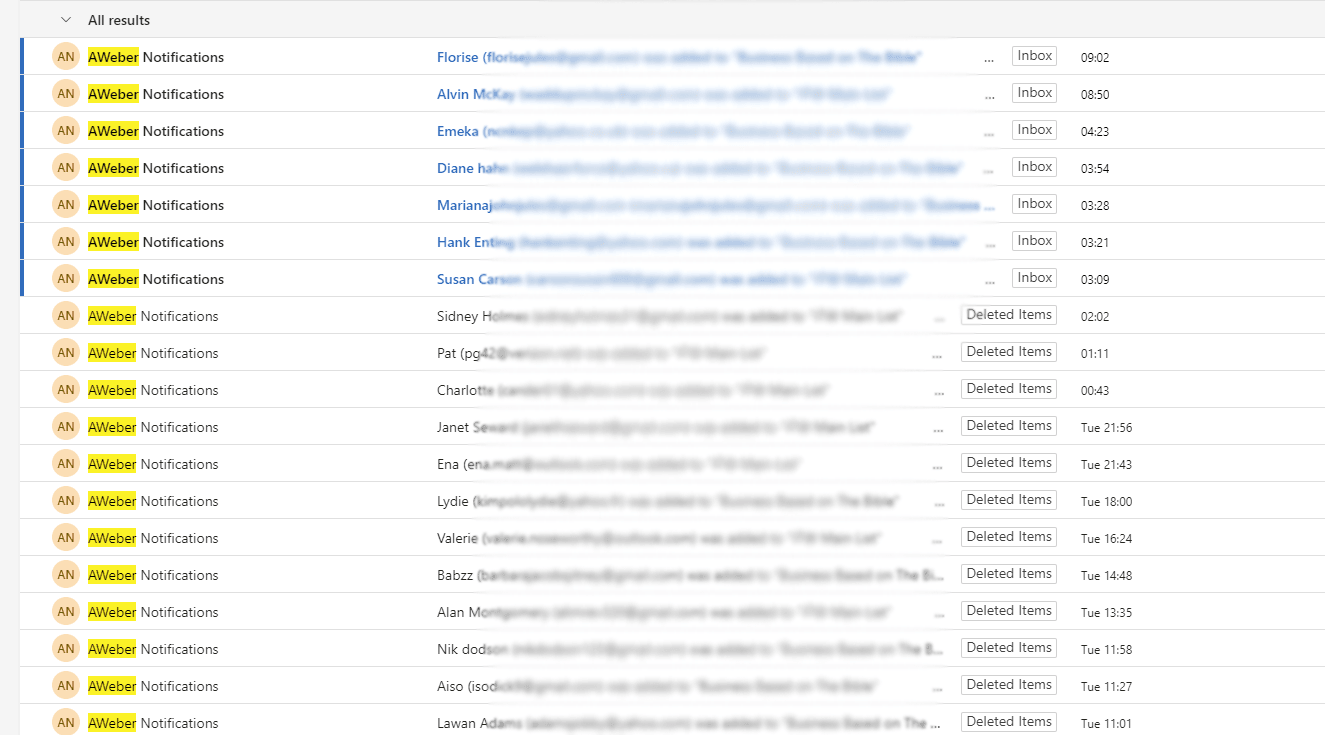Open the Babzz email from Tue 14:48
The height and width of the screenshot is (735, 1325).
[x=672, y=575]
